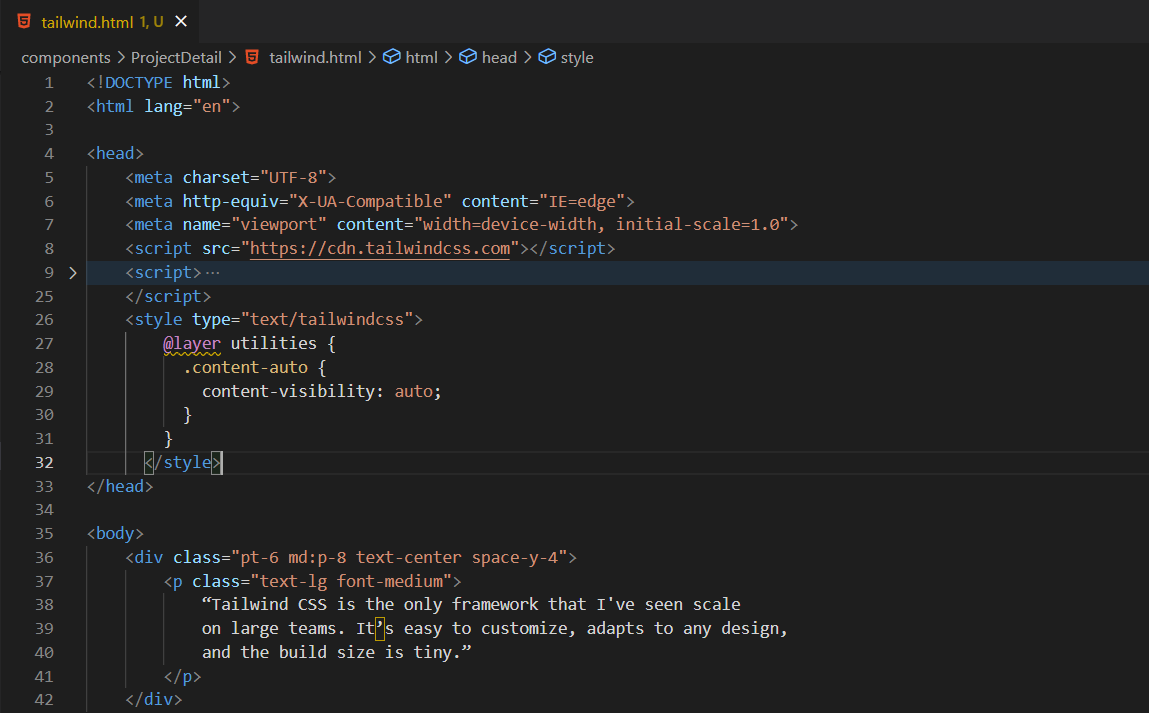Place cursor on the opening body tag

[x=115, y=533]
